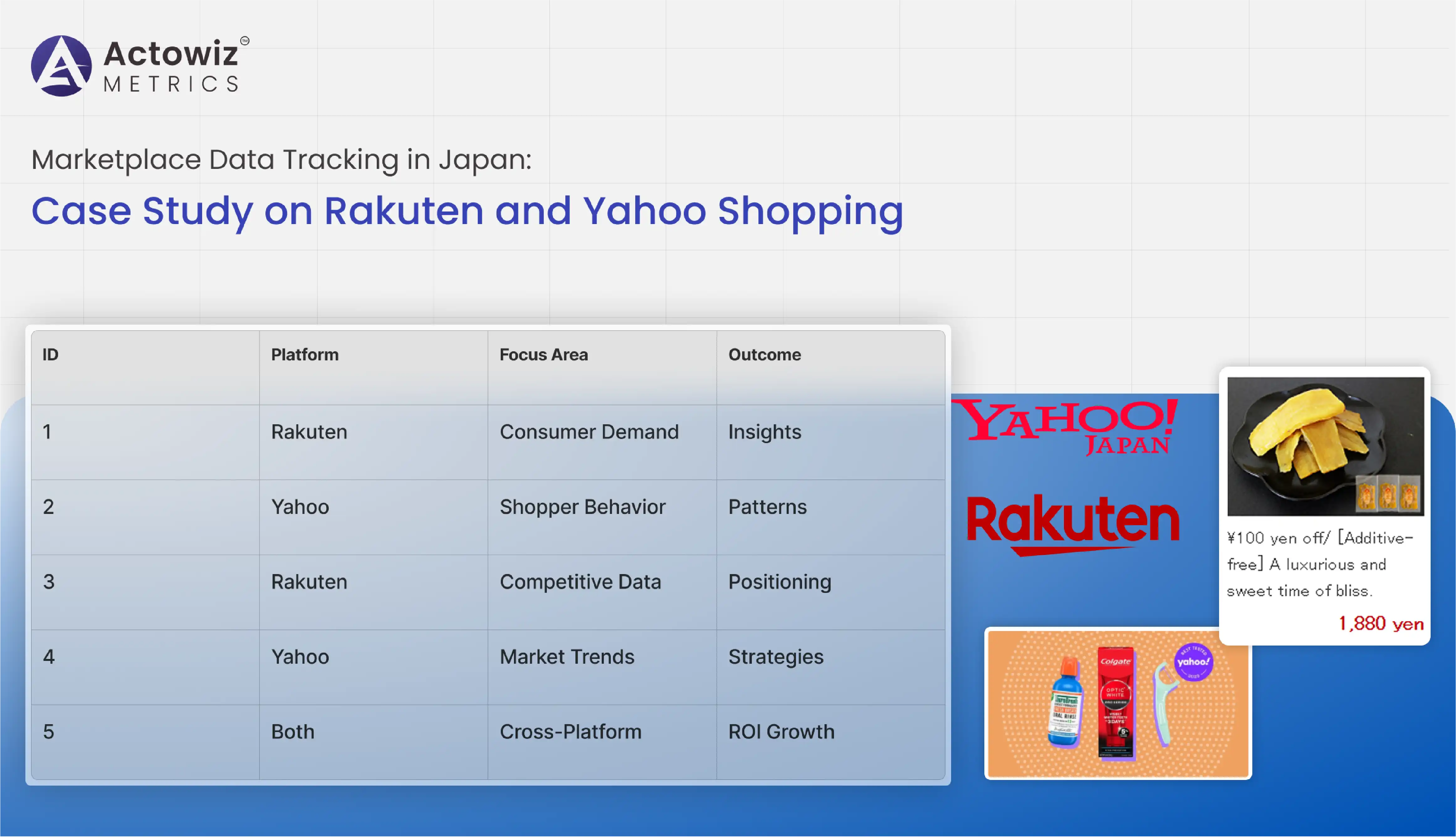Viewport: 1456px width, 837px height.
Task: Click the Consumer Demand cell
Action: click(589, 432)
